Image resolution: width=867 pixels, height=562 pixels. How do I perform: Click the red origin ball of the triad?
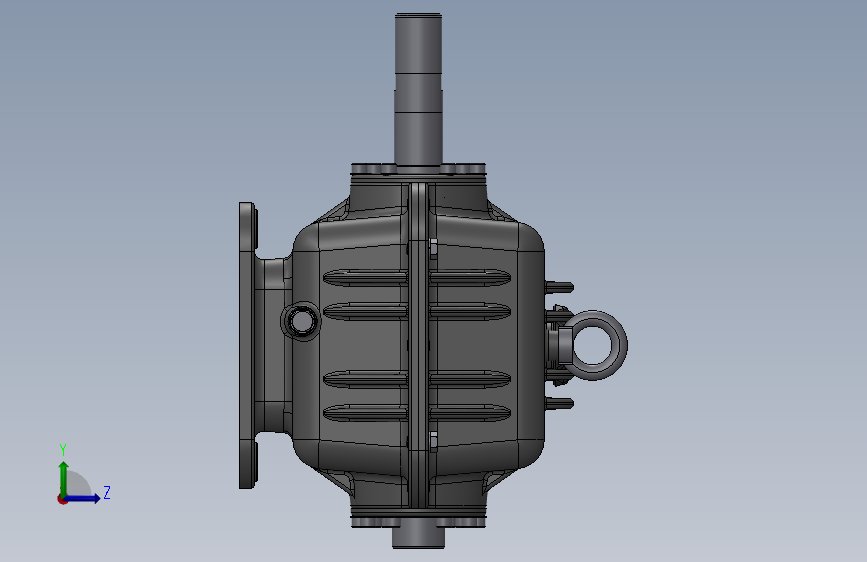tap(62, 499)
